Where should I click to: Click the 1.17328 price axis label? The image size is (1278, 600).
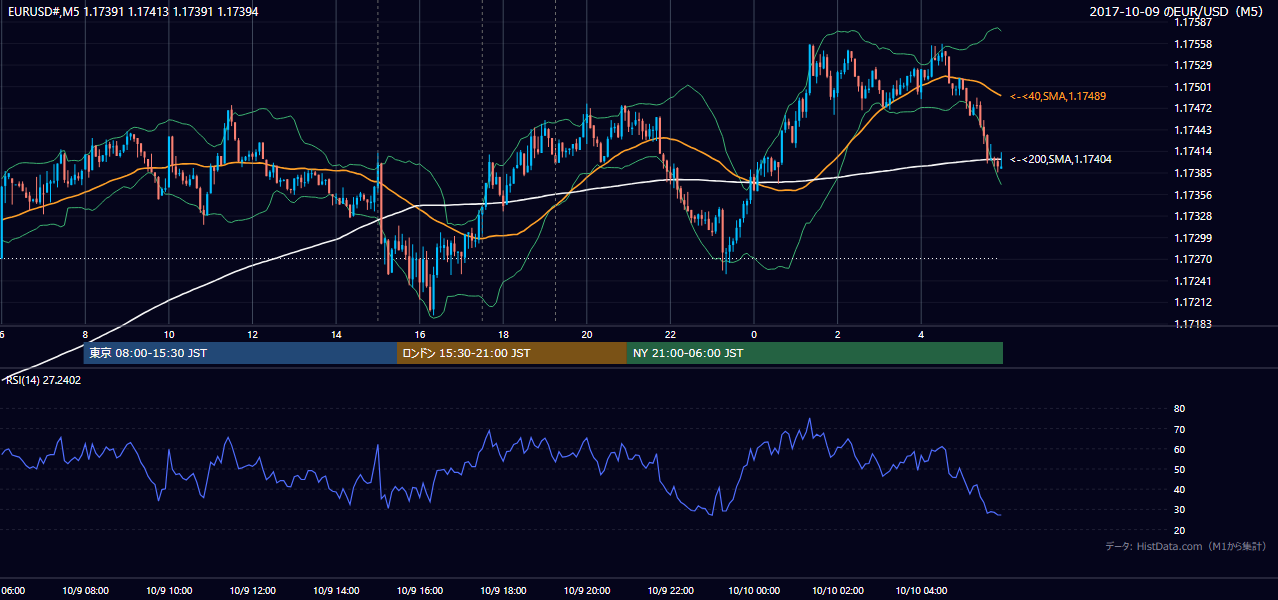(1194, 216)
